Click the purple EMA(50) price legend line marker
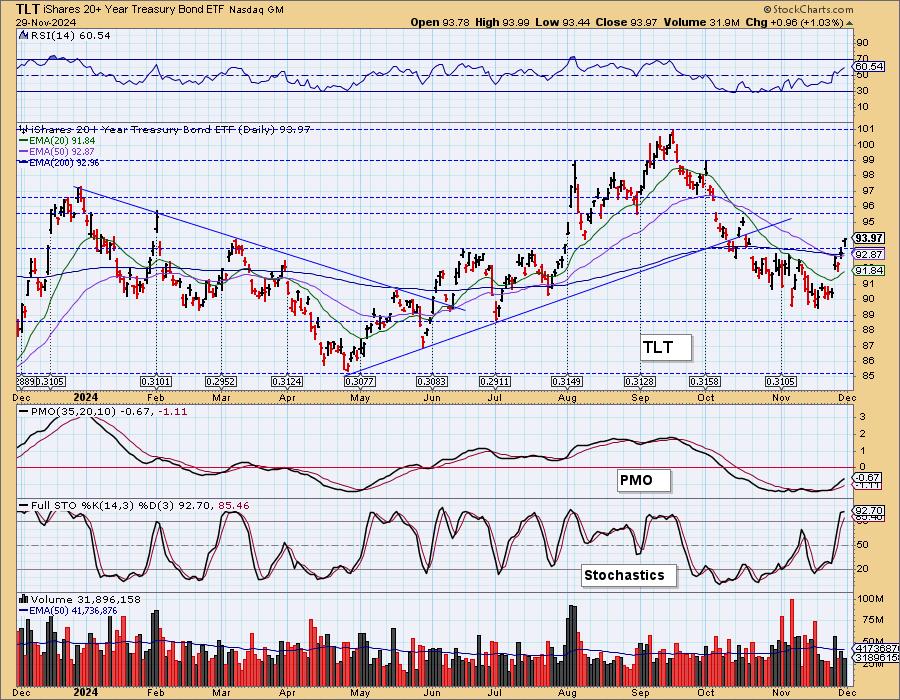900x700 pixels. 24,151
